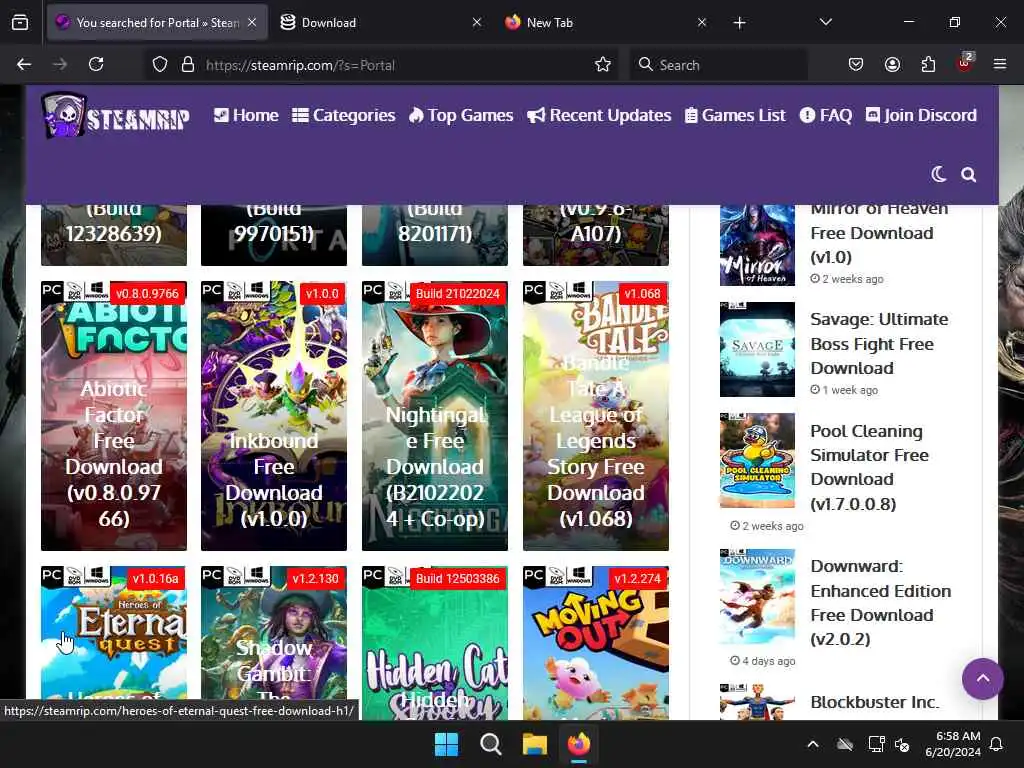Image resolution: width=1024 pixels, height=768 pixels.
Task: Open Inkbound Free Download card
Action: click(x=274, y=416)
